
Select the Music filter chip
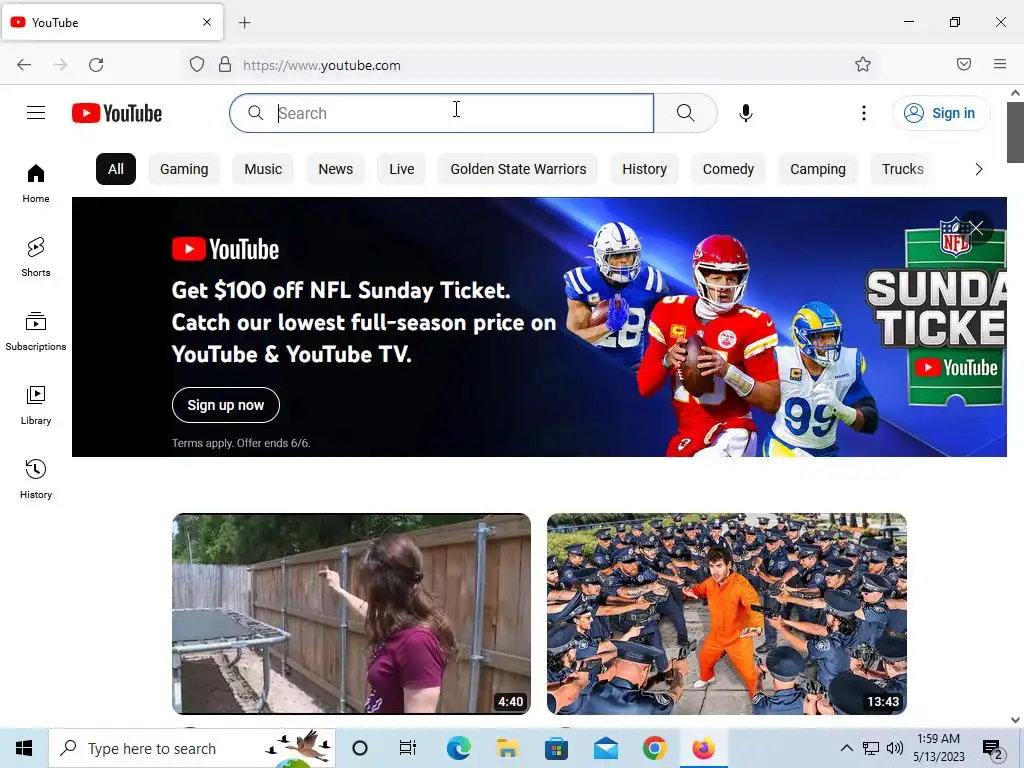click(263, 169)
